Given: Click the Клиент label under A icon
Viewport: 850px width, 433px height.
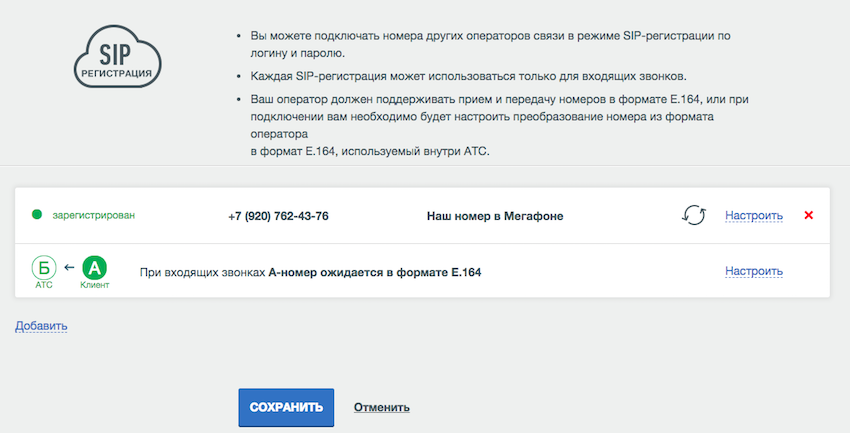Looking at the screenshot, I should click(95, 285).
